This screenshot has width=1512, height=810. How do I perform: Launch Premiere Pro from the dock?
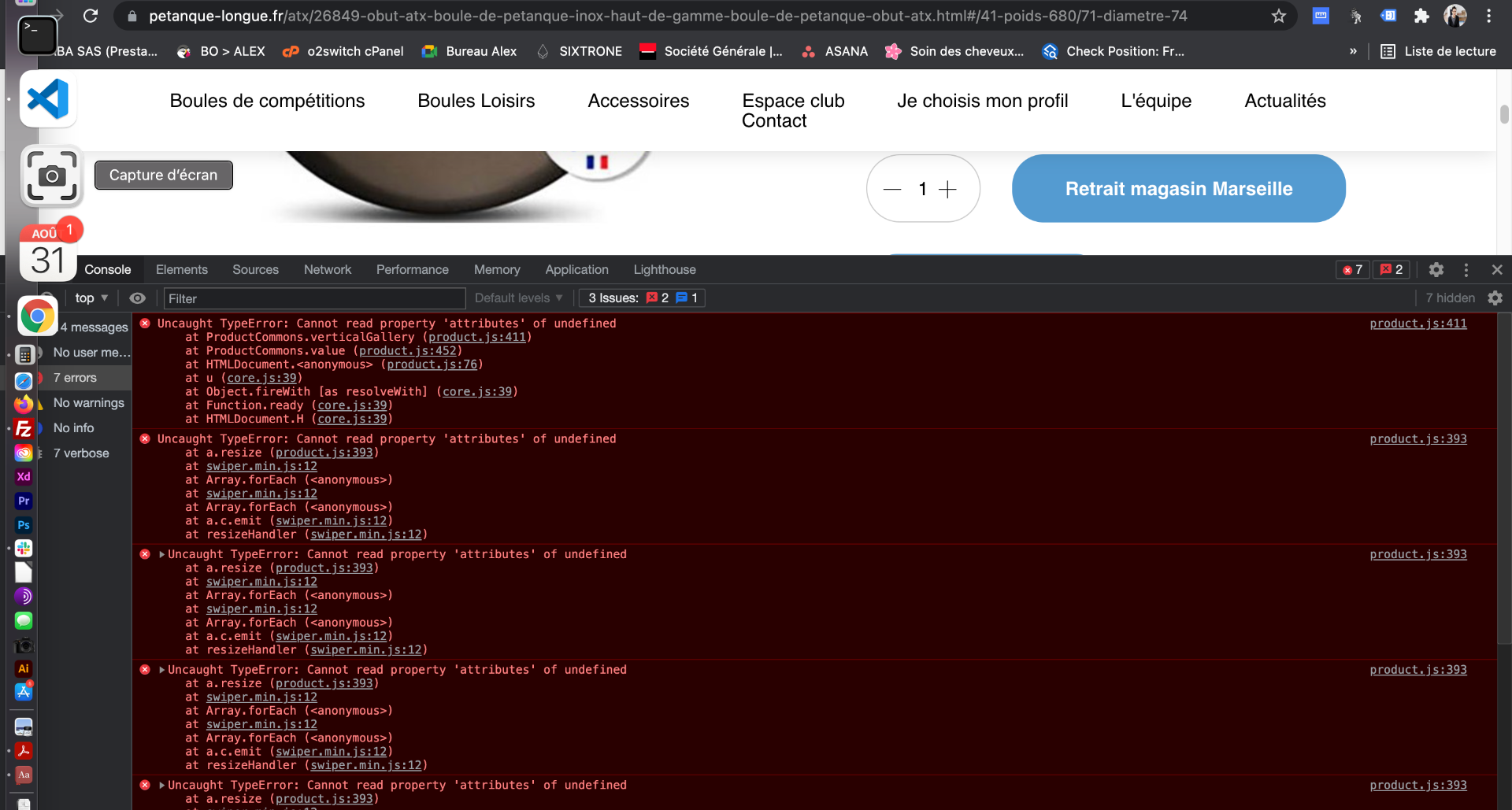tap(24, 501)
